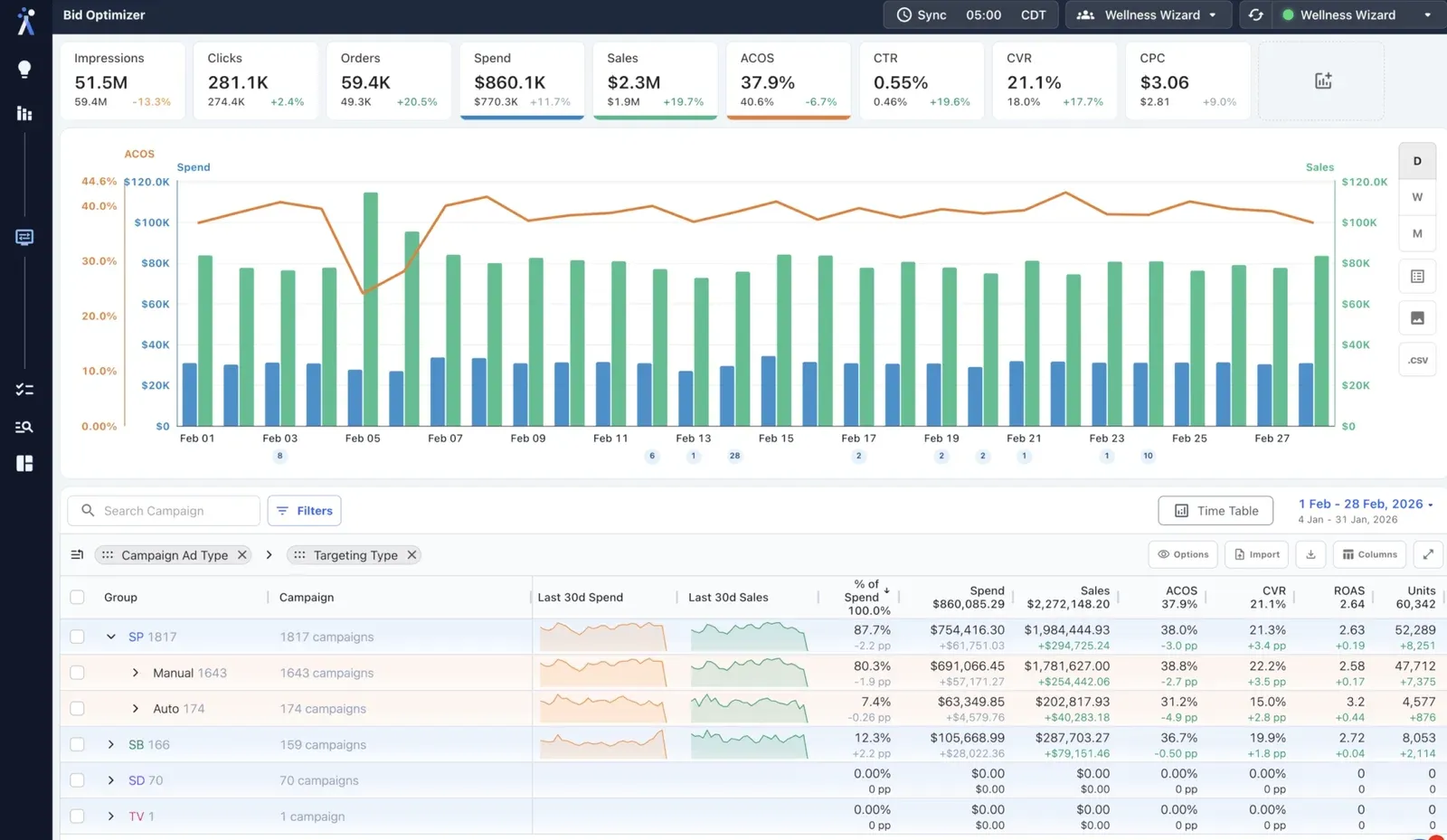
Task: Check the Auto 174 row checkbox
Action: point(77,709)
